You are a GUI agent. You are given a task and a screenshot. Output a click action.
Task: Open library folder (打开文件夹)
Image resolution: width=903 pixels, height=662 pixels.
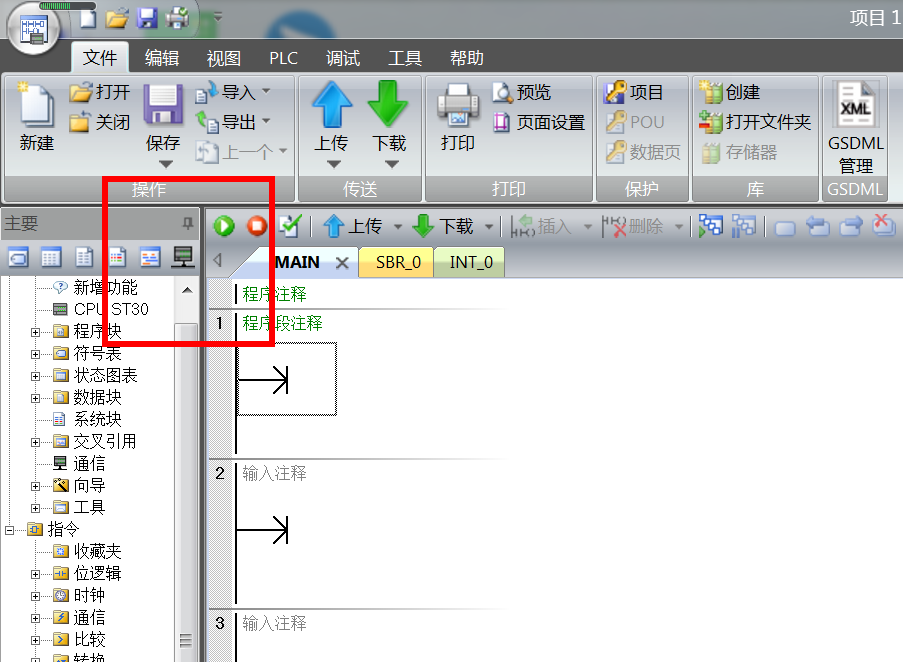click(754, 122)
